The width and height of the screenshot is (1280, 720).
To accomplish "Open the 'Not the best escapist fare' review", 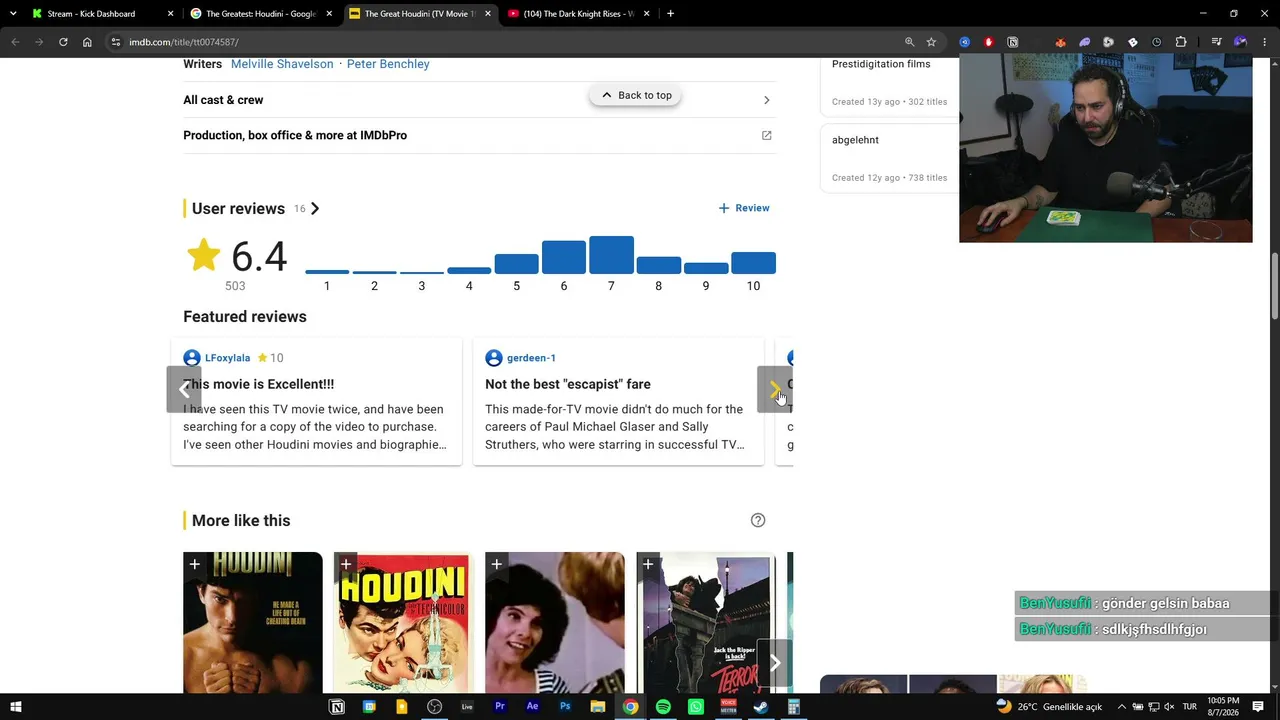I will [568, 384].
